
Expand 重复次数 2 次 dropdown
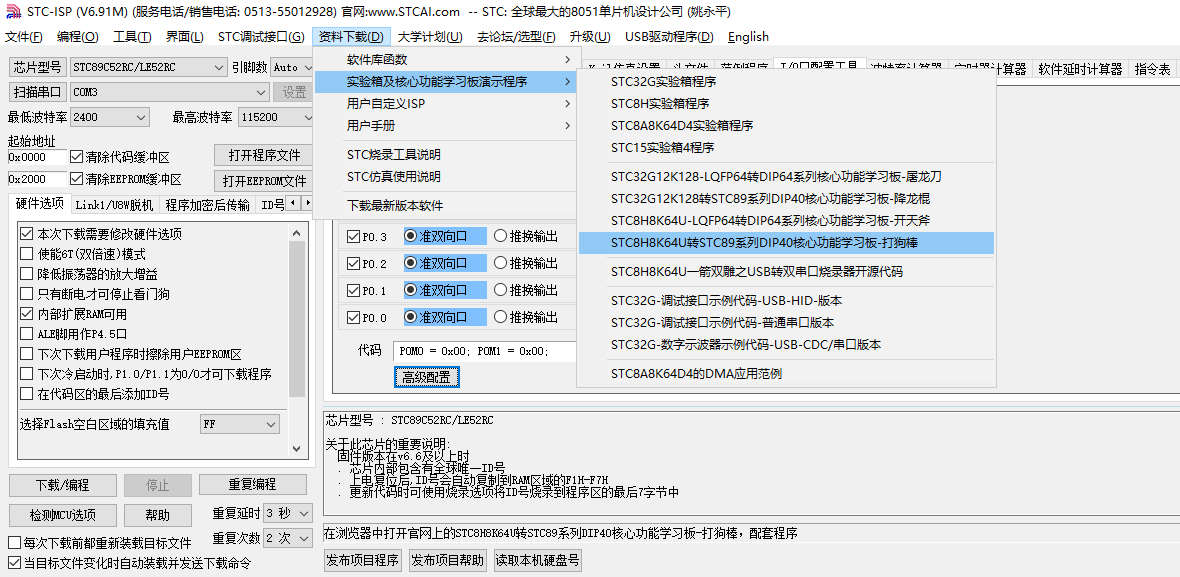coord(304,538)
